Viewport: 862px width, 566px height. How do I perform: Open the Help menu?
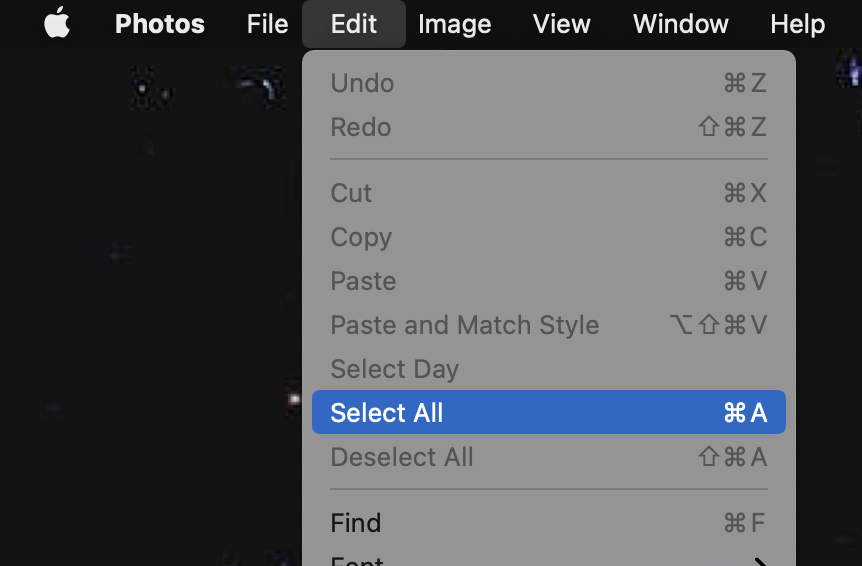tap(797, 24)
